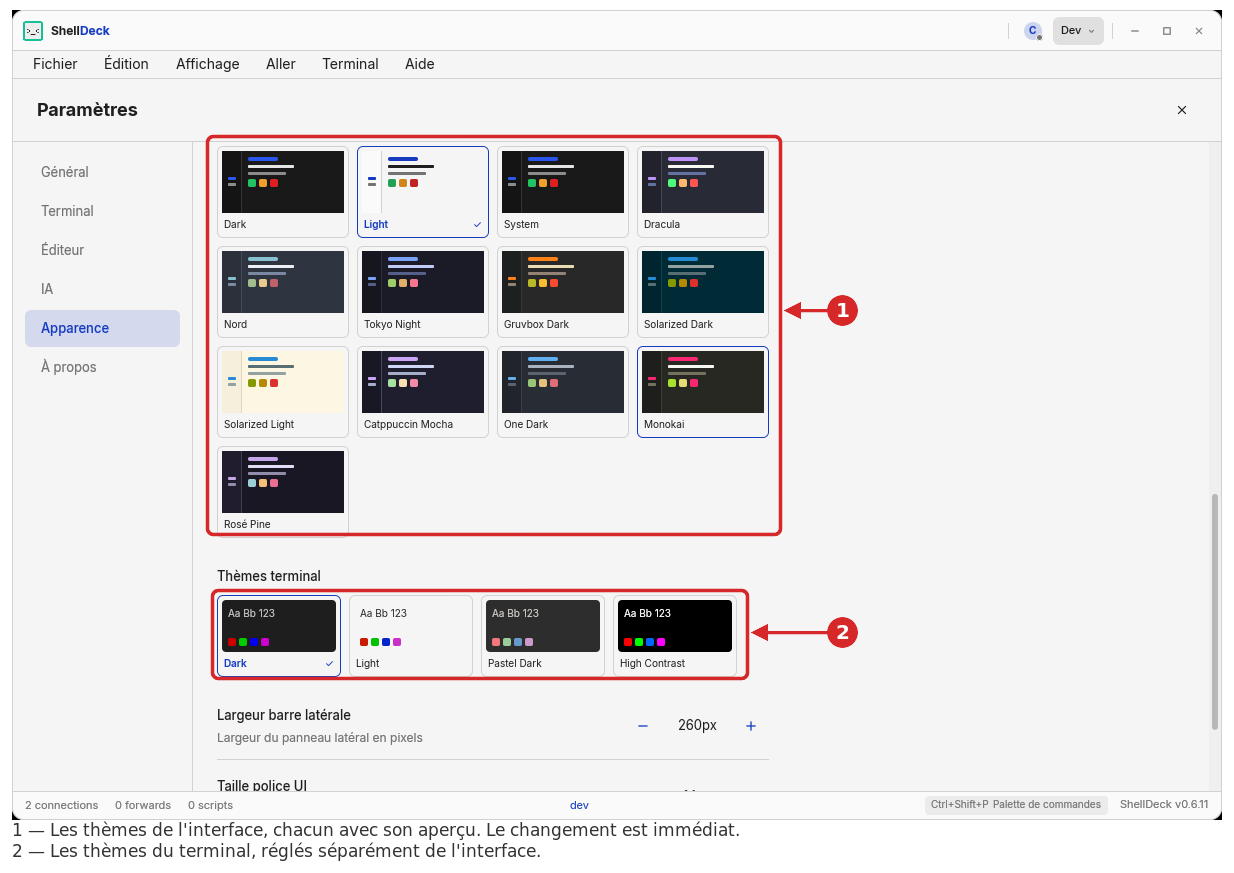Image resolution: width=1234 pixels, height=873 pixels.
Task: Click the 0 scripts status entry
Action: coord(210,805)
